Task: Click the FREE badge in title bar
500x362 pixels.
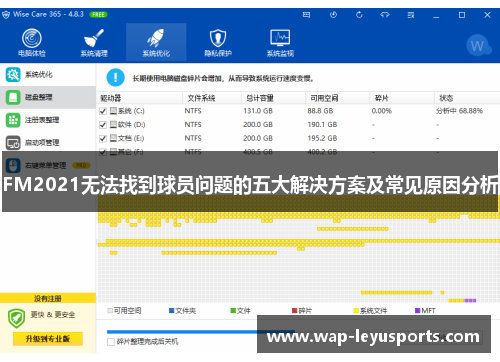Action: pos(98,15)
